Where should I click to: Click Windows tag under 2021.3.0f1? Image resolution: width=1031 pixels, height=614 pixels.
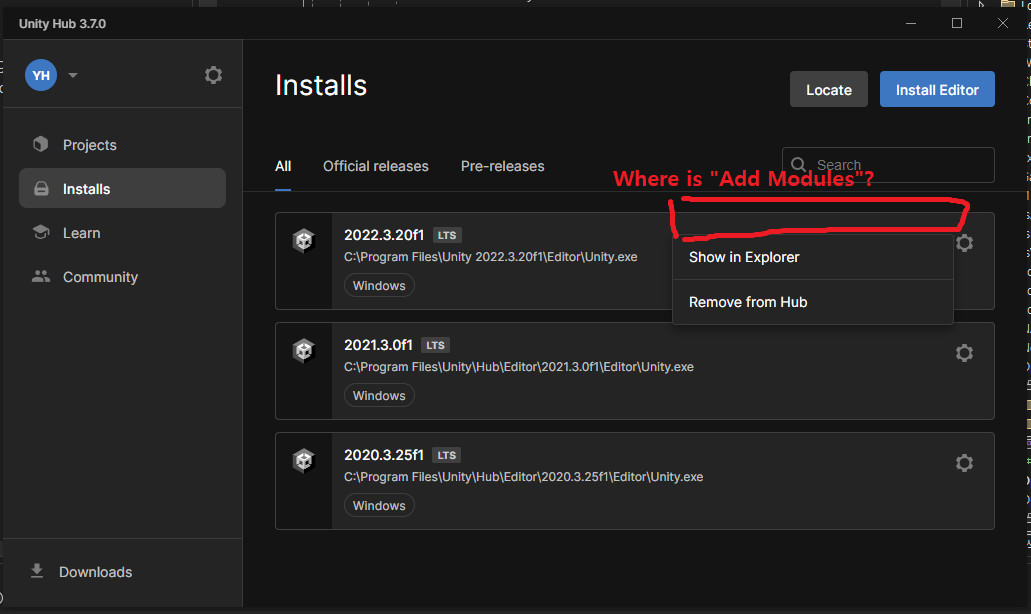click(x=379, y=395)
